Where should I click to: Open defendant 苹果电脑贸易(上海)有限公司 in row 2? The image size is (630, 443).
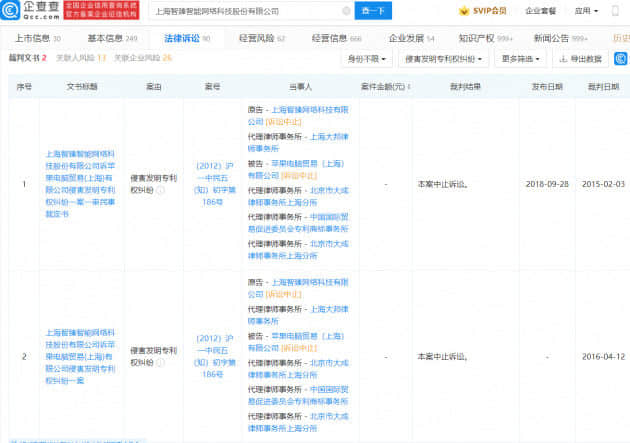(x=296, y=342)
